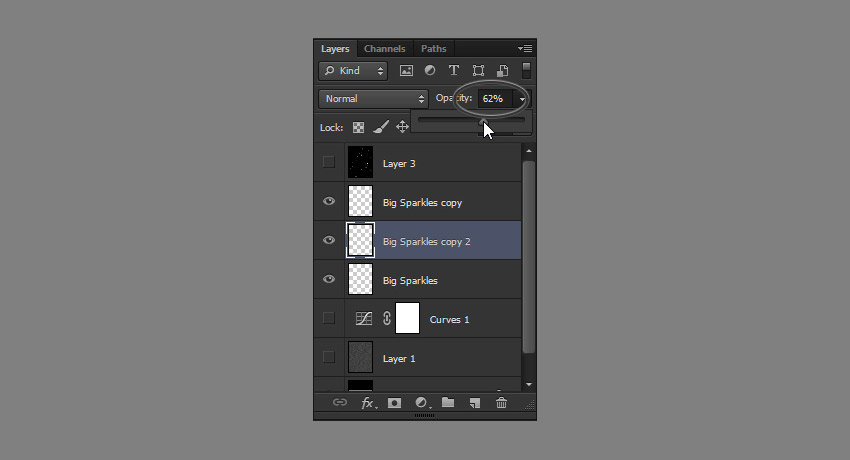The height and width of the screenshot is (460, 850).
Task: Open the Normal blend mode dropdown
Action: click(x=374, y=99)
